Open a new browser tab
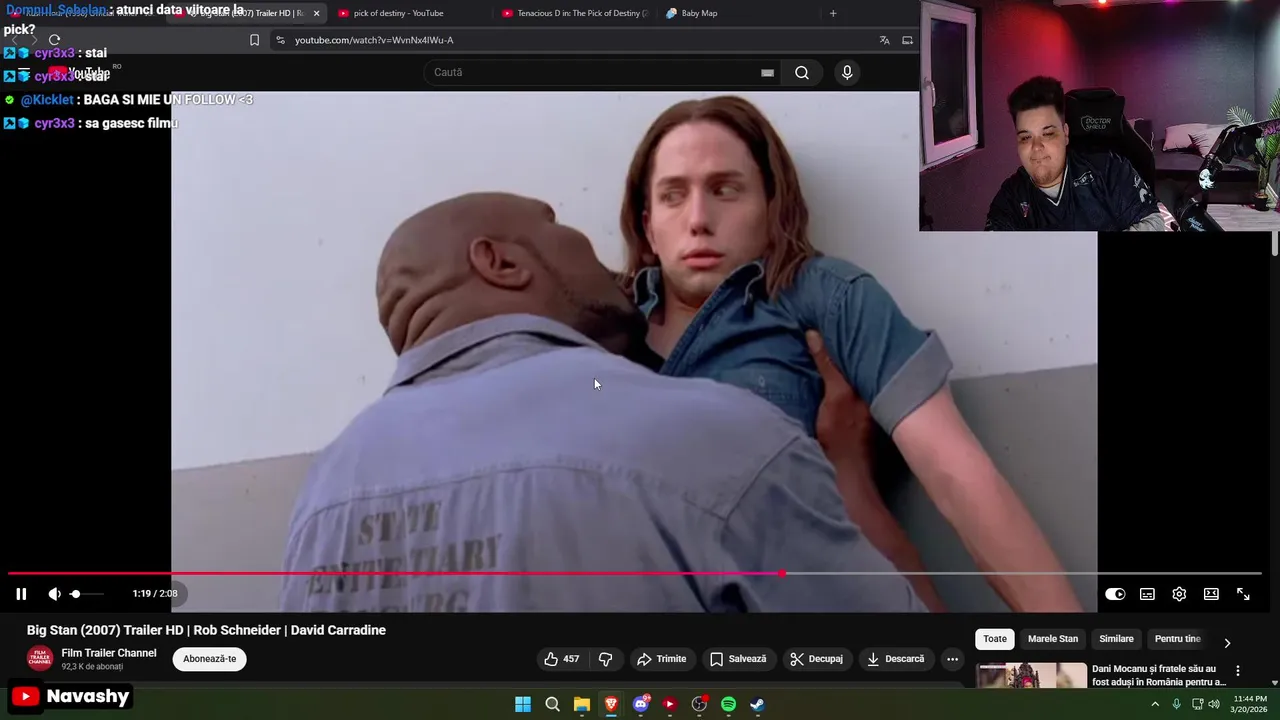1280x720 pixels. 833,13
